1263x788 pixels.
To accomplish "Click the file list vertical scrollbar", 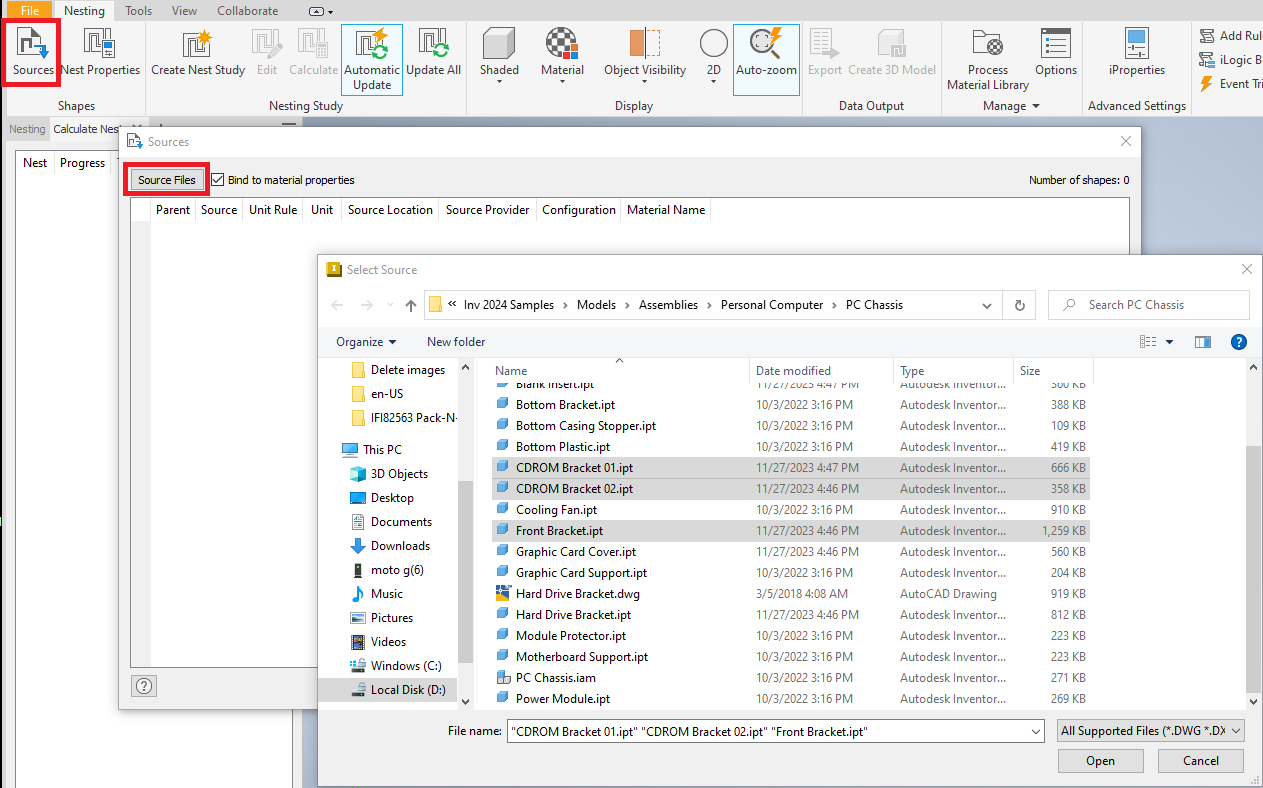I will click(x=1254, y=568).
